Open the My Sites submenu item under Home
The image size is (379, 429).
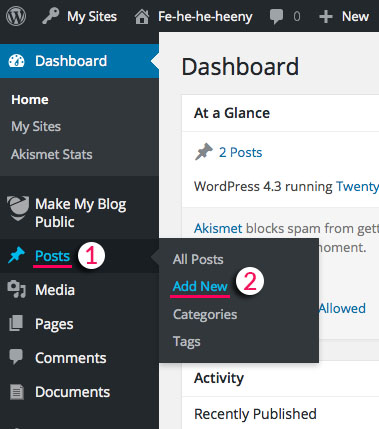tap(36, 127)
